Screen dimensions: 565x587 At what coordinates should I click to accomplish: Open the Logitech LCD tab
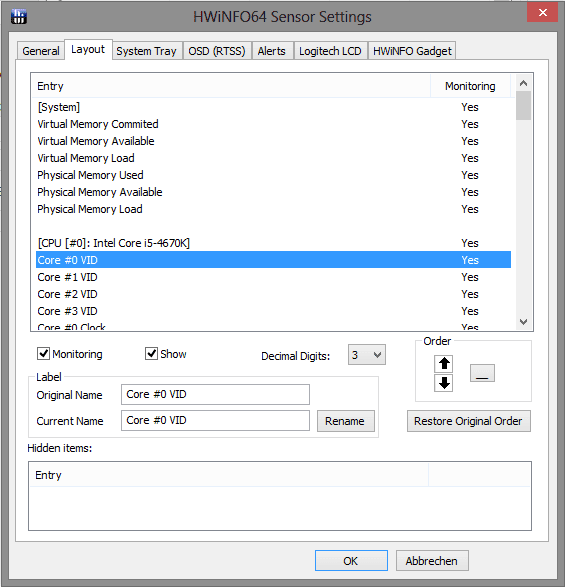(330, 51)
